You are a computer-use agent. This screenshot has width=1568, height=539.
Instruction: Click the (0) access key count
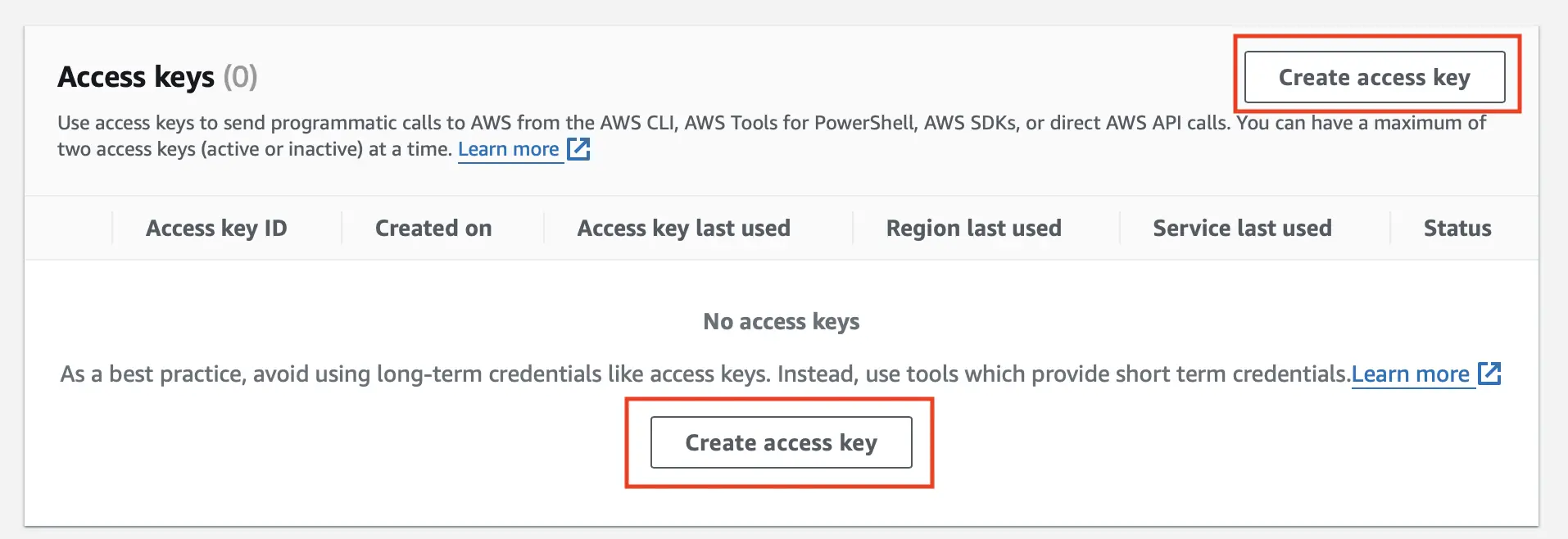coord(241,77)
